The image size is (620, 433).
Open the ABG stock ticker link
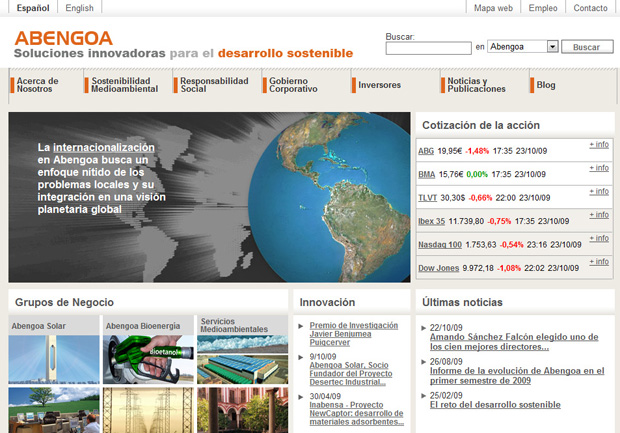coord(426,151)
